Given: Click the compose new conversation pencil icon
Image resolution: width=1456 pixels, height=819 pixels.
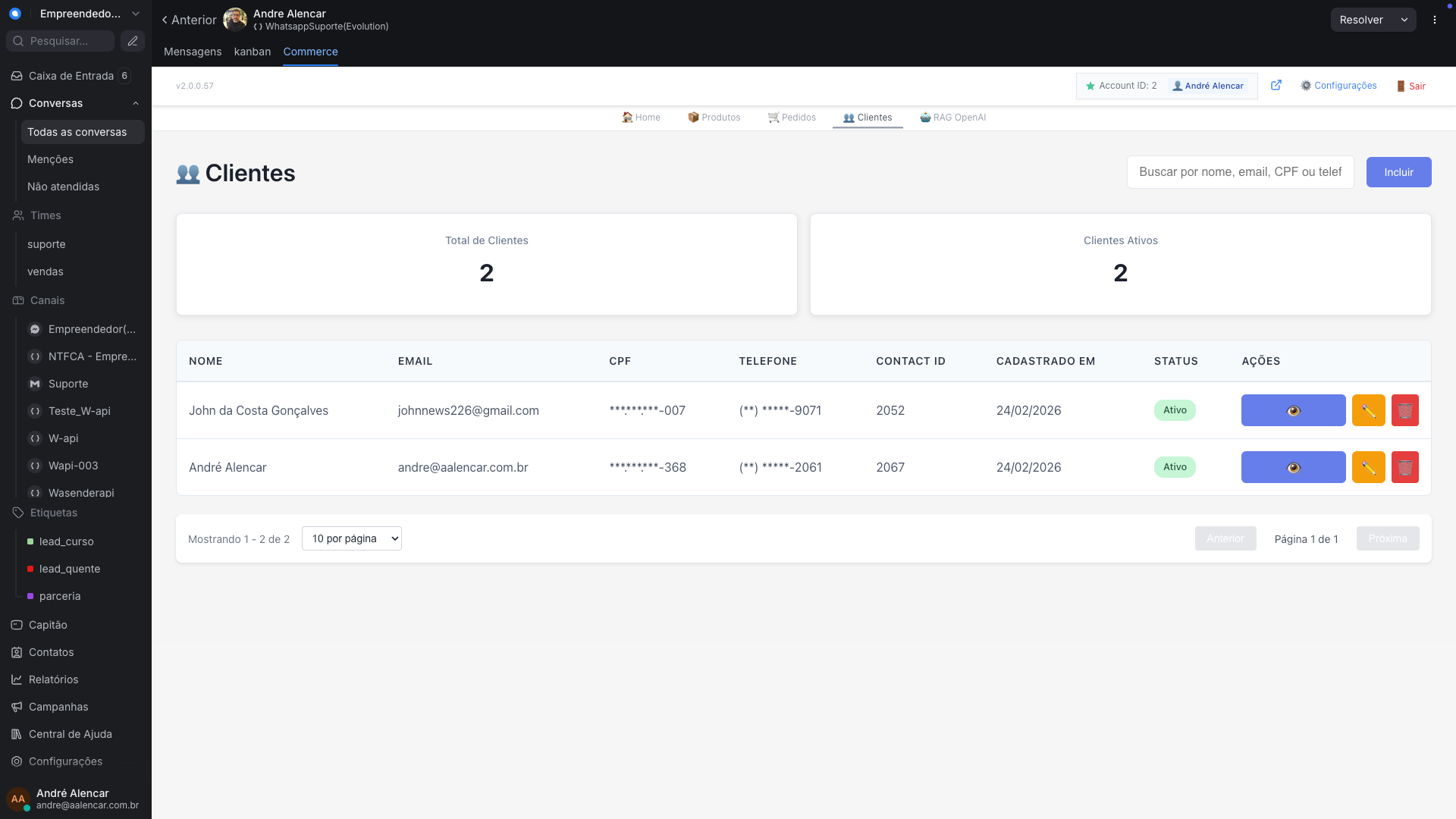Looking at the screenshot, I should [x=133, y=41].
